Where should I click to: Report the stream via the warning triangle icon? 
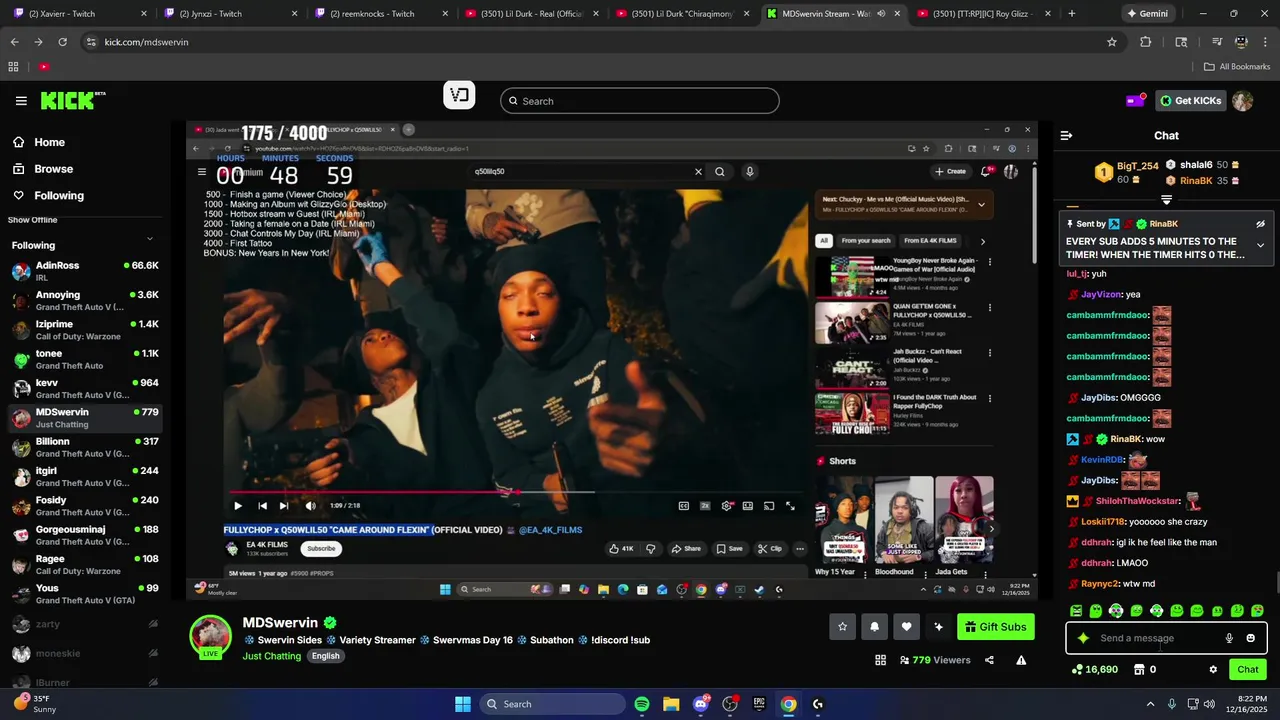click(x=1021, y=660)
